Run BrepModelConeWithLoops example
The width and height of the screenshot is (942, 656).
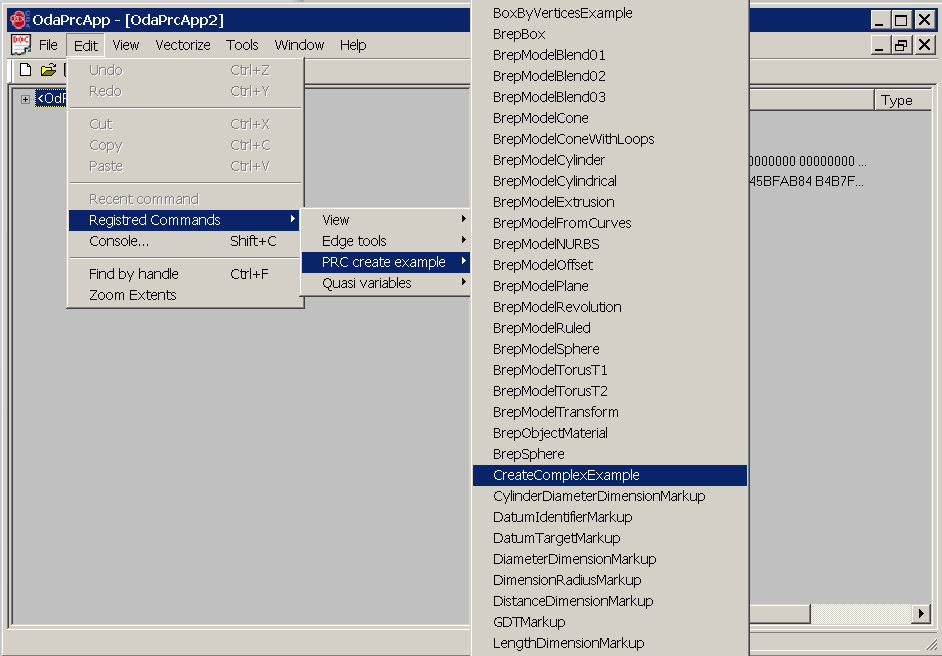610,139
